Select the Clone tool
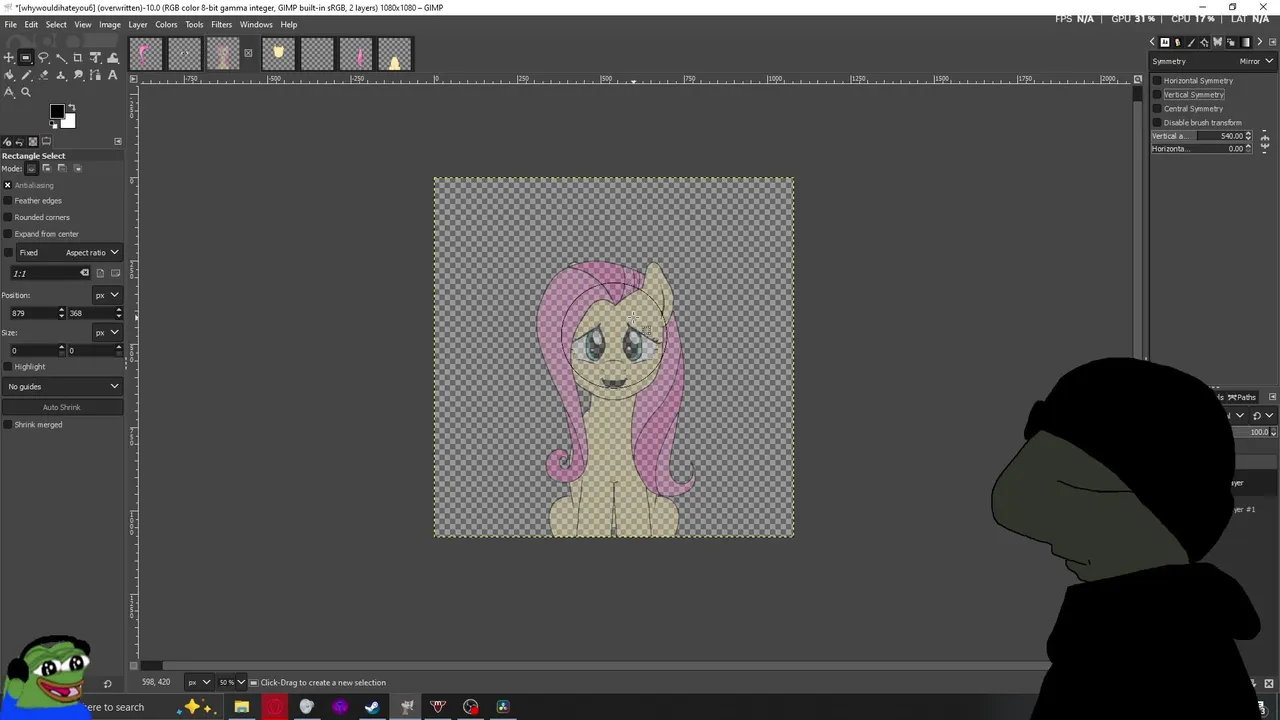This screenshot has width=1280, height=720. click(61, 75)
